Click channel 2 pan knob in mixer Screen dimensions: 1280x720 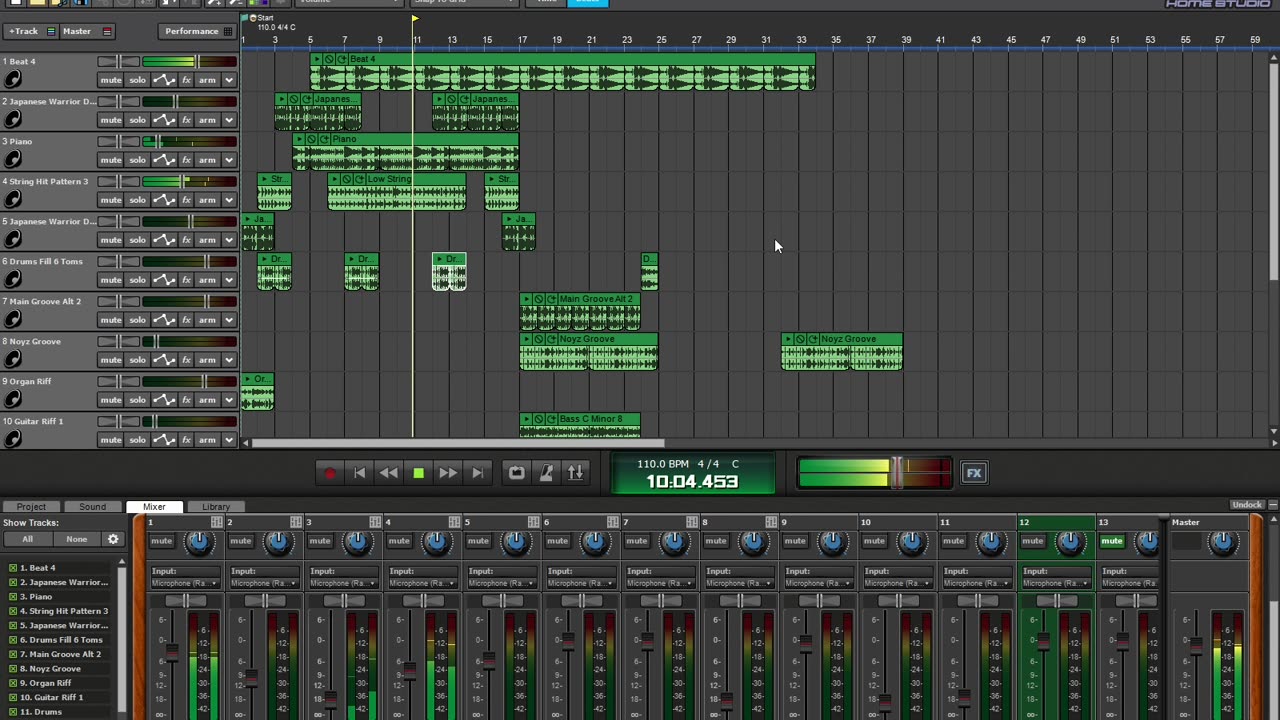tap(277, 542)
